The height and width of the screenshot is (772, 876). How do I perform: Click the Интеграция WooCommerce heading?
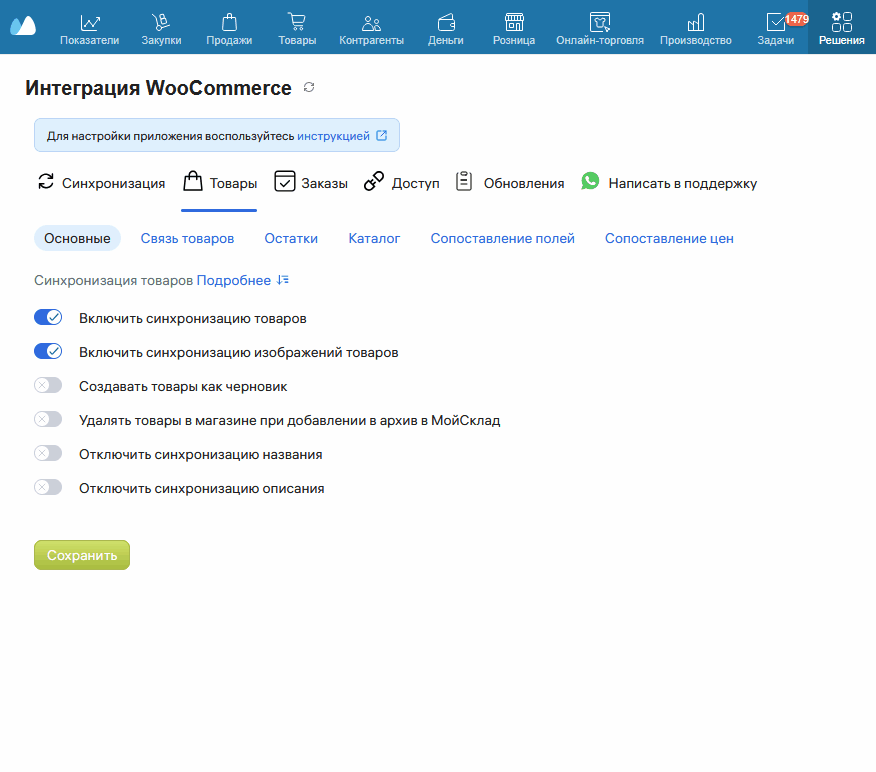(x=158, y=88)
